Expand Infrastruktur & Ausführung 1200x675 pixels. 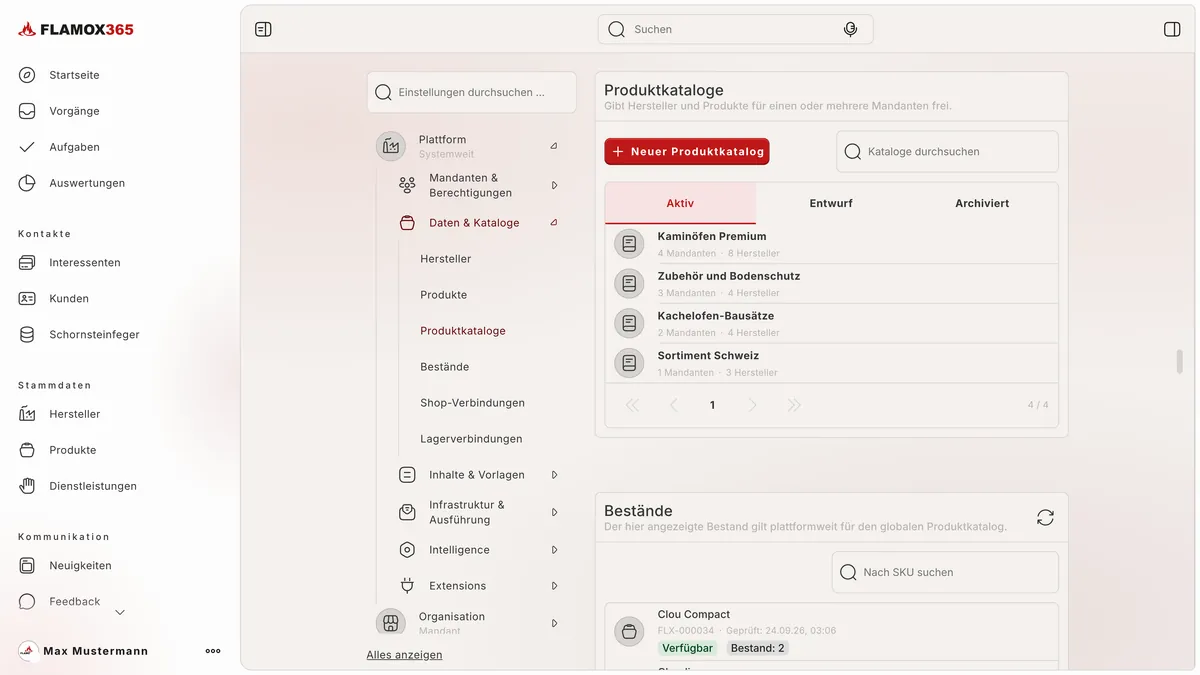click(554, 512)
